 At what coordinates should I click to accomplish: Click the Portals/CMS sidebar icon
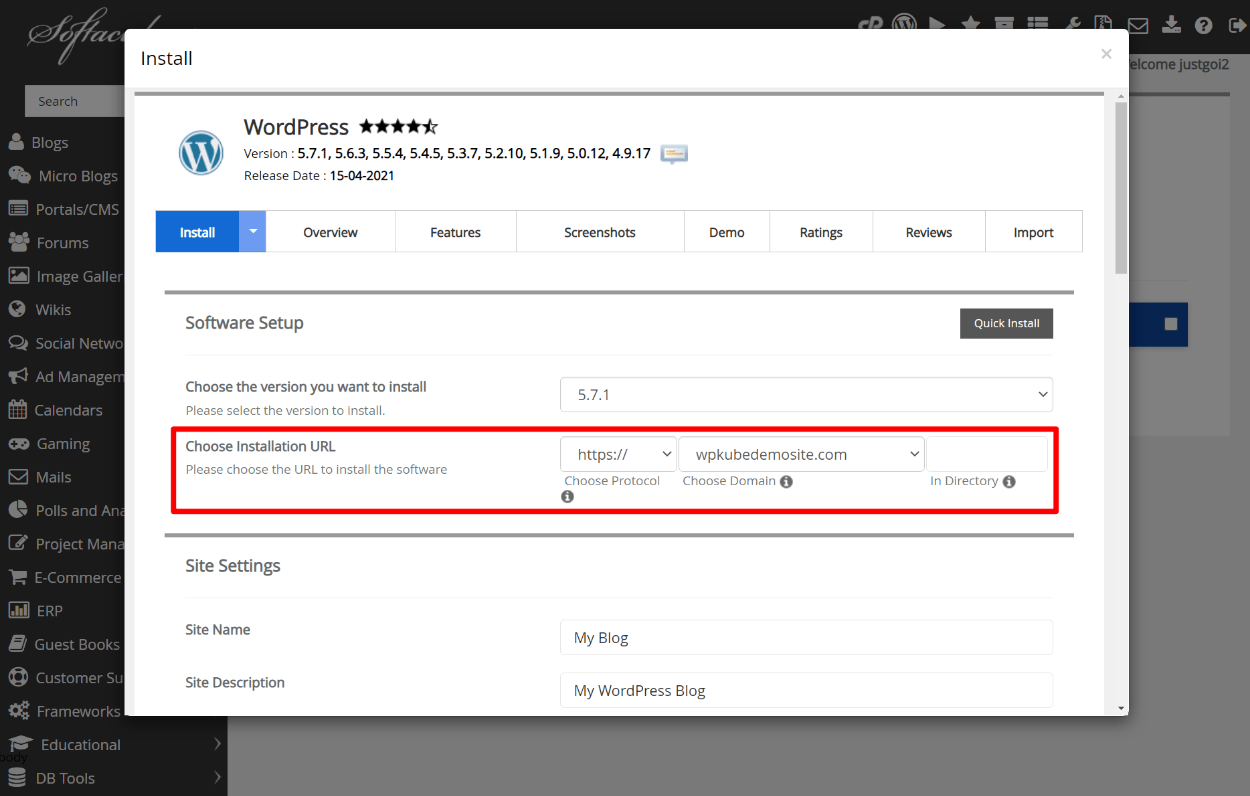tap(18, 209)
